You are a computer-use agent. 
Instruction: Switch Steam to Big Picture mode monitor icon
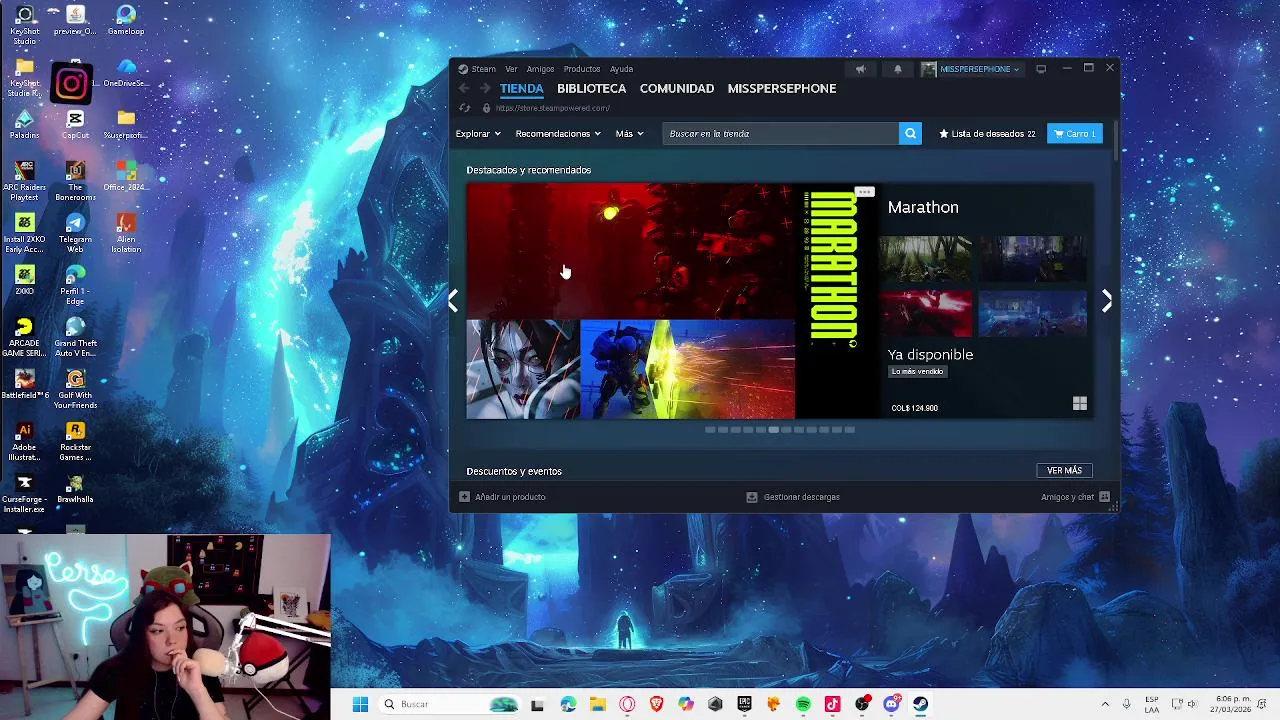[x=1041, y=69]
